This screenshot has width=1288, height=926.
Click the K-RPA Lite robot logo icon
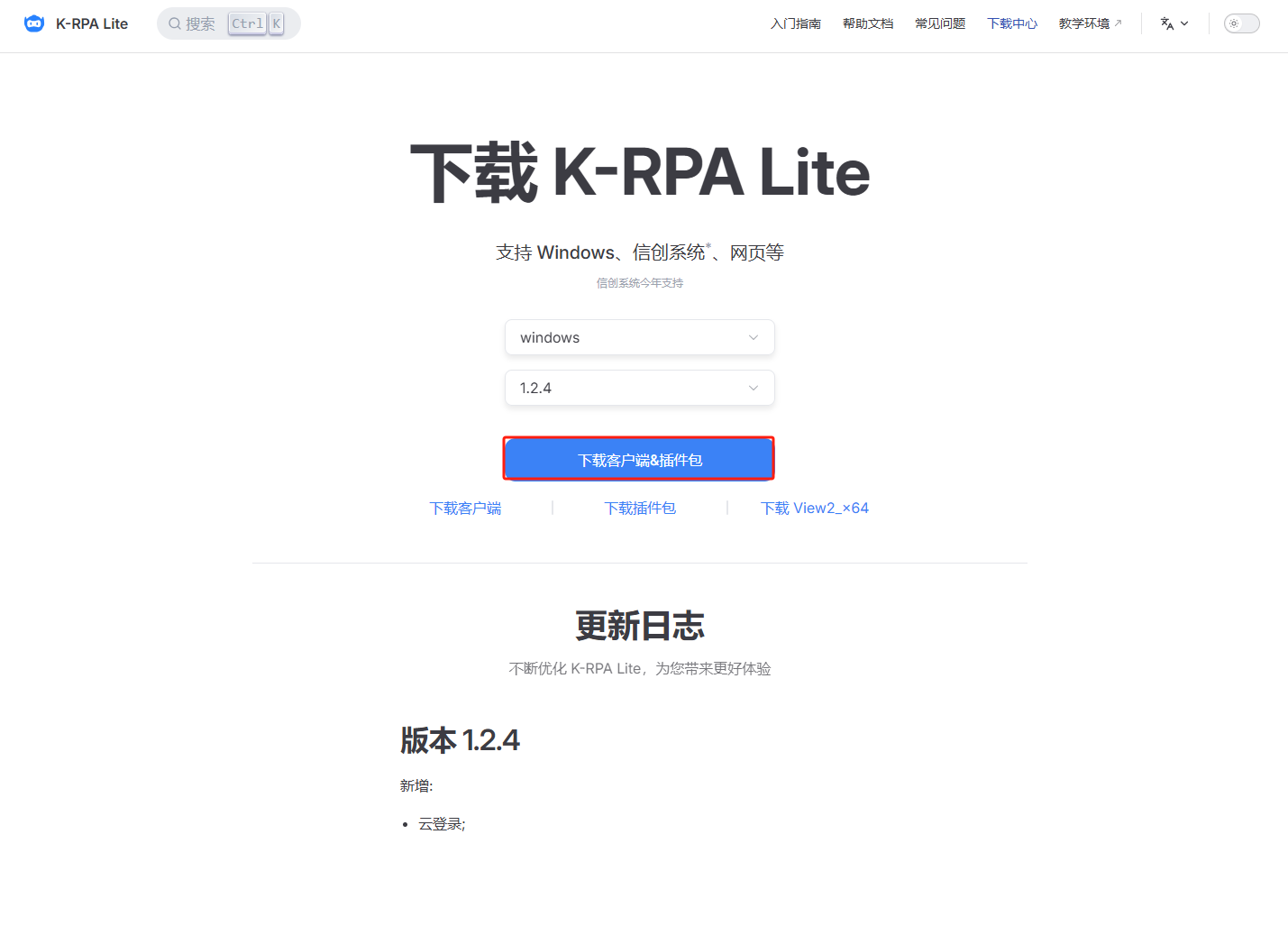click(34, 23)
